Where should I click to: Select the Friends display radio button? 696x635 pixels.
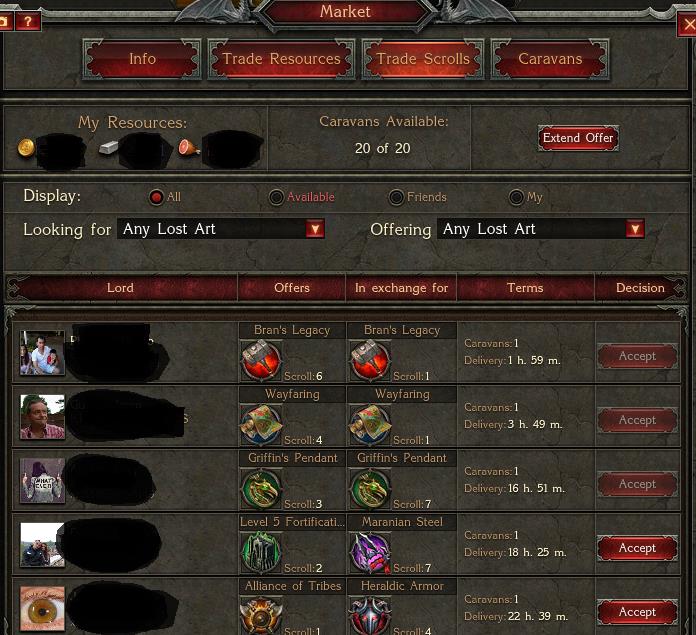(x=396, y=197)
